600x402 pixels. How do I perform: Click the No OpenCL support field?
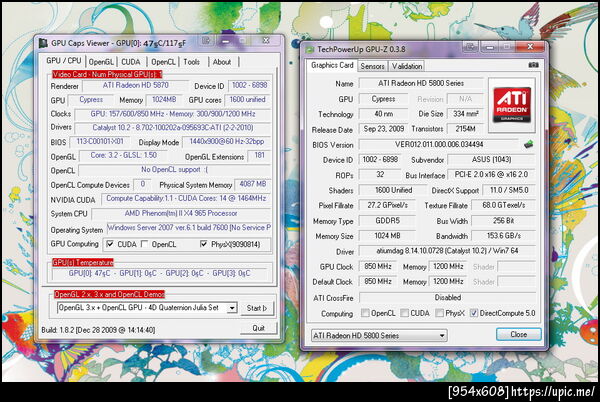pos(174,169)
